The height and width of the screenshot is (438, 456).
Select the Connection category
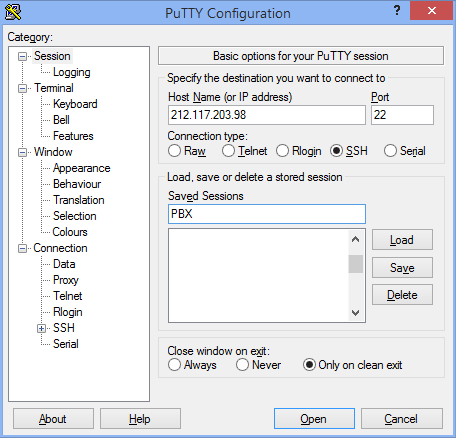pyautogui.click(x=60, y=248)
